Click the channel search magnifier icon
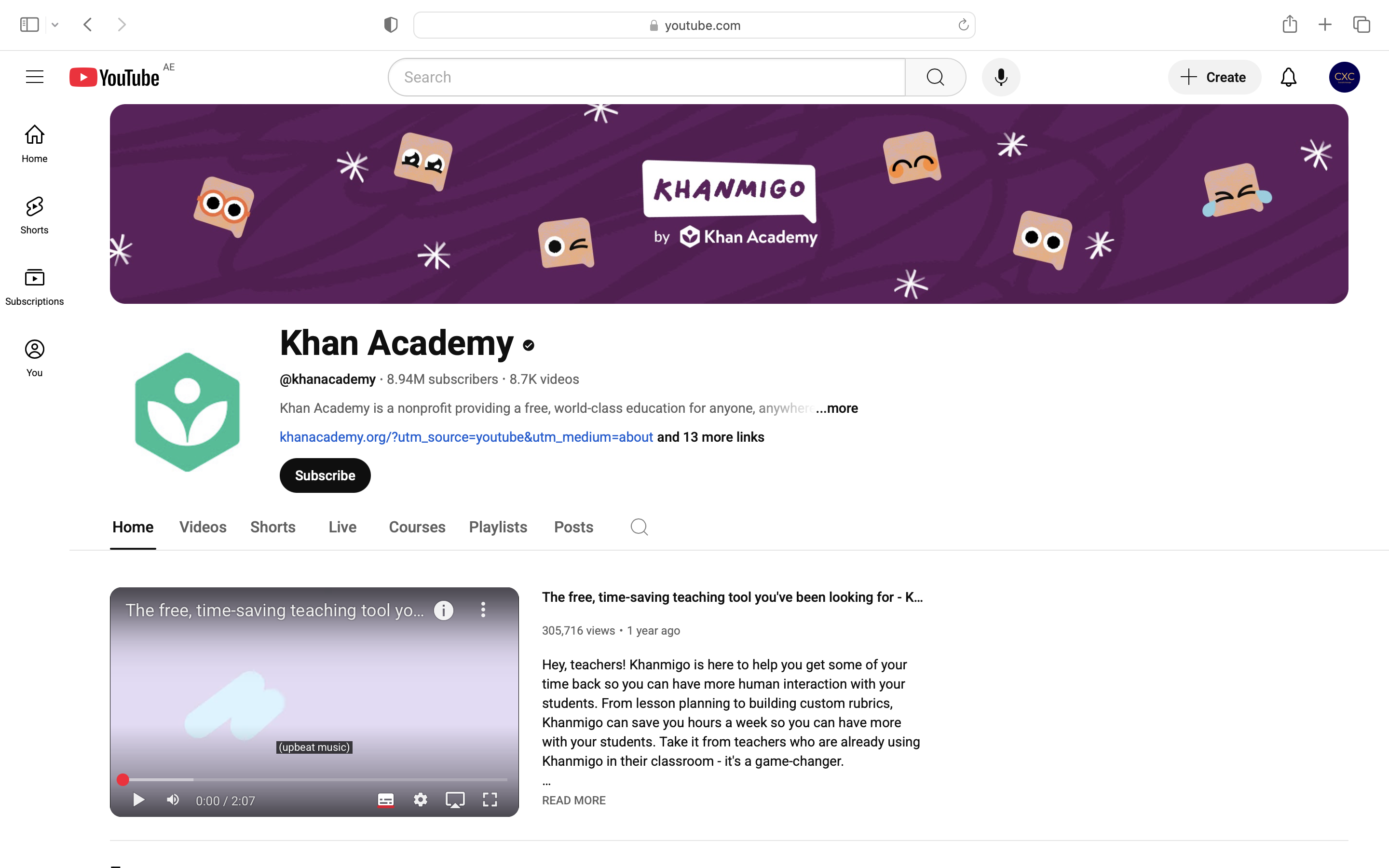This screenshot has height=868, width=1389. pos(639,527)
